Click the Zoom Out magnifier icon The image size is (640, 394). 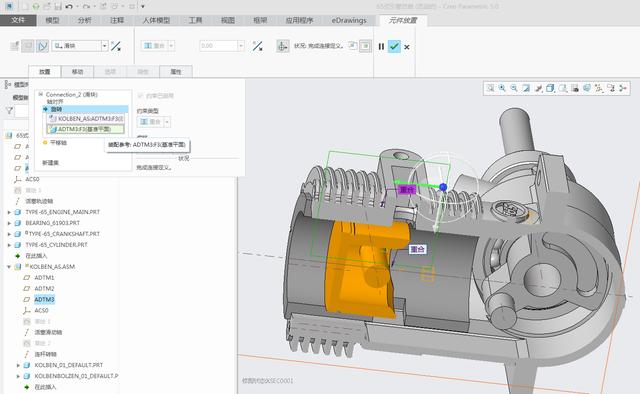point(514,88)
